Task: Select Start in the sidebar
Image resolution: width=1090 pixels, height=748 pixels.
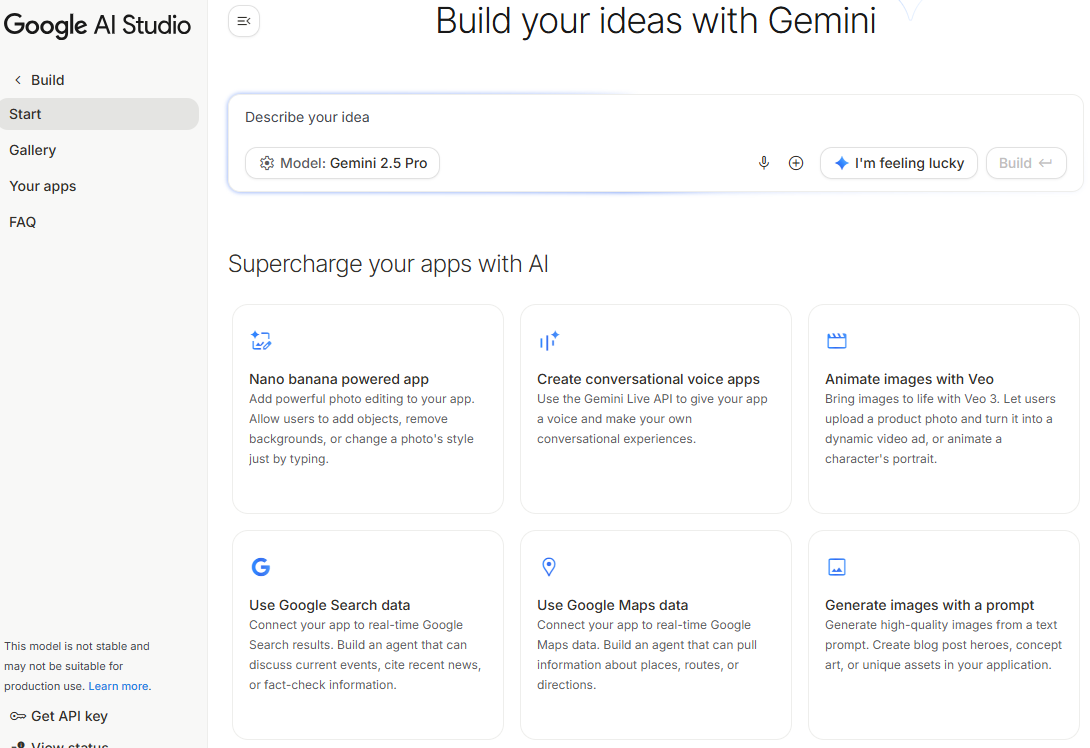Action: (x=99, y=114)
